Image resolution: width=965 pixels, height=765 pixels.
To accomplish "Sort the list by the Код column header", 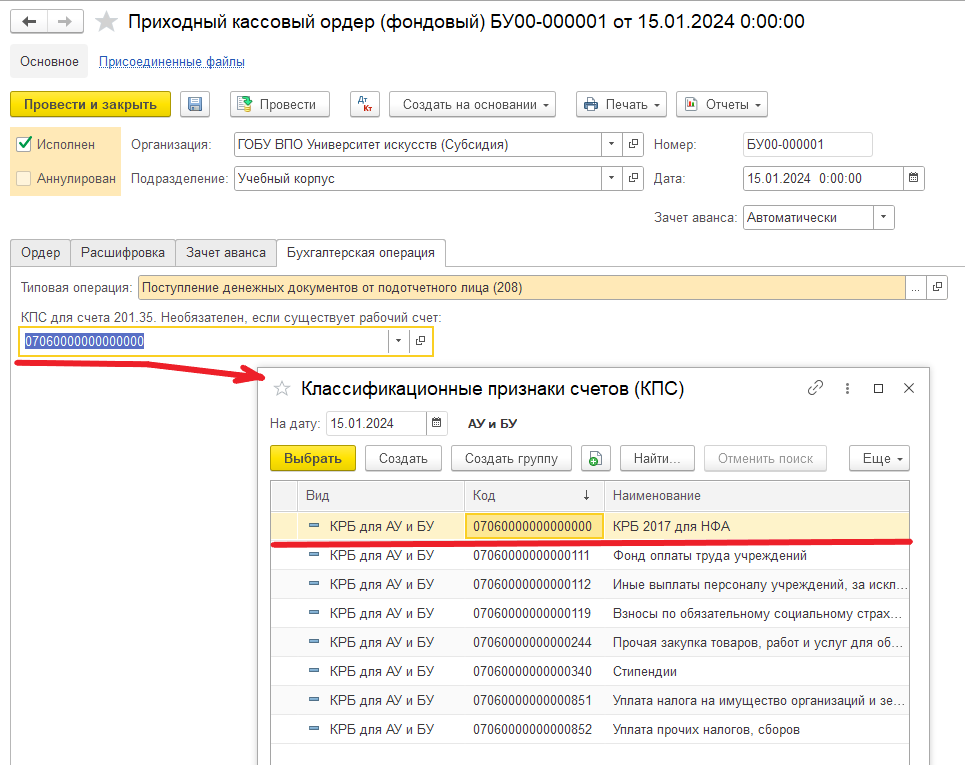I will click(x=534, y=495).
